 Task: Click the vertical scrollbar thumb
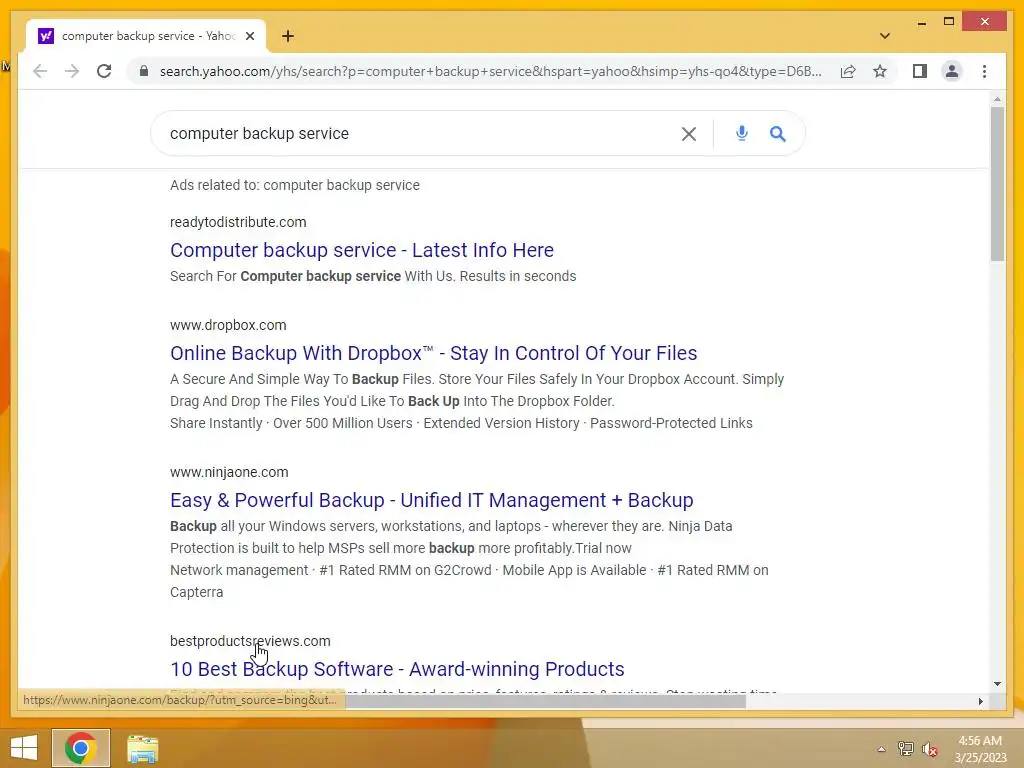coord(997,184)
